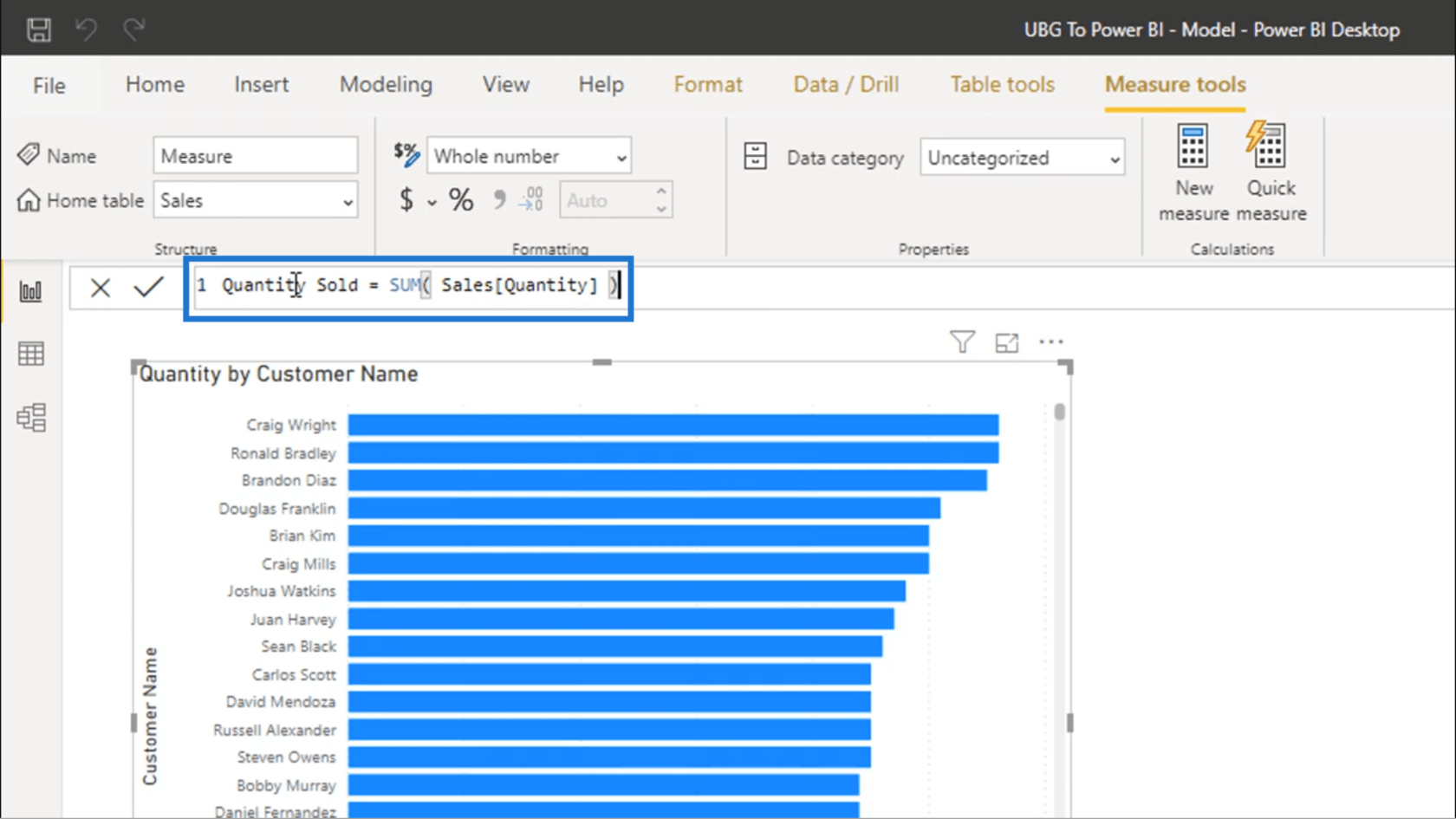Click the Name tag icon
The width and height of the screenshot is (1456, 819).
(x=28, y=155)
